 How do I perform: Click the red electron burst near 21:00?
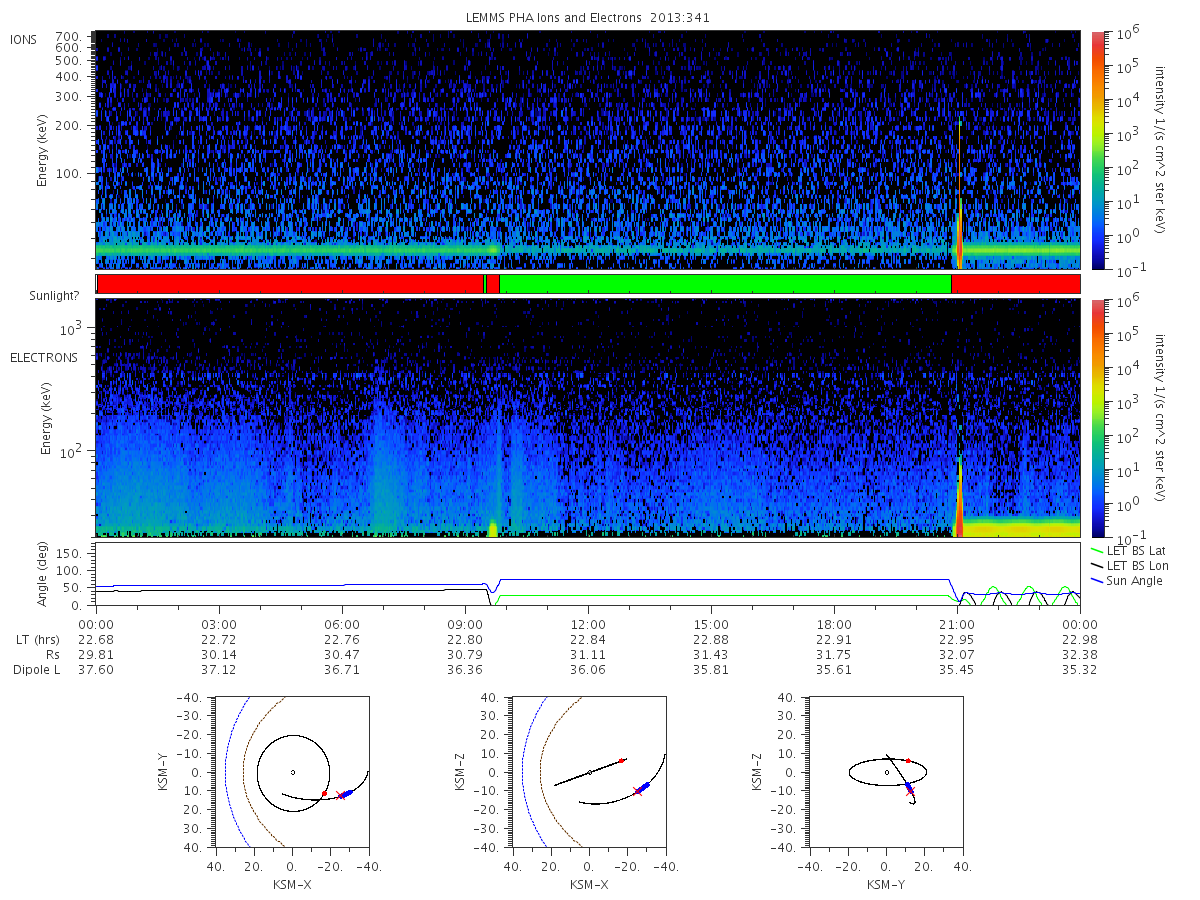959,500
